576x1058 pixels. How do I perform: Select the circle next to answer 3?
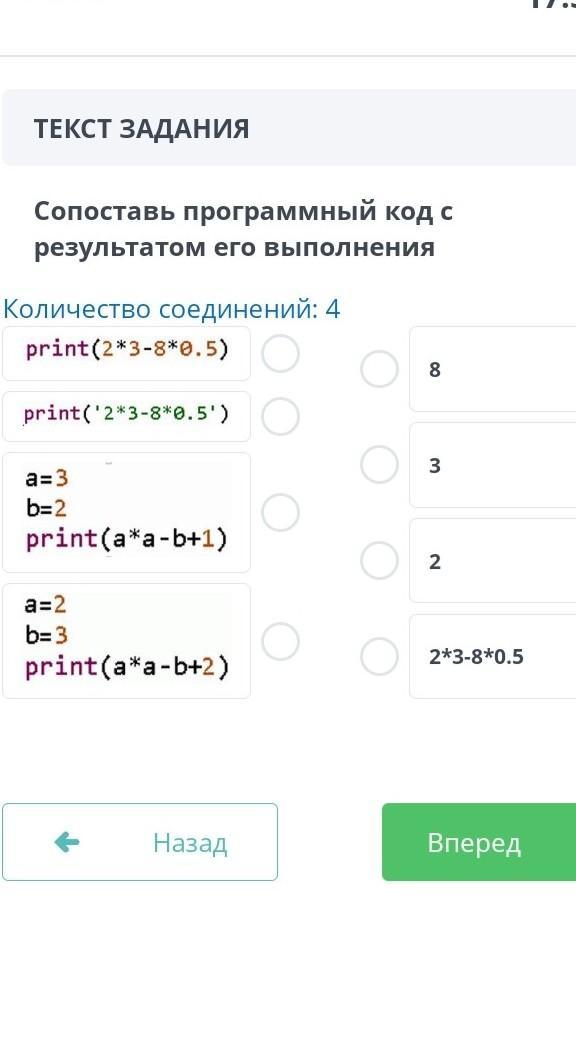pos(380,465)
